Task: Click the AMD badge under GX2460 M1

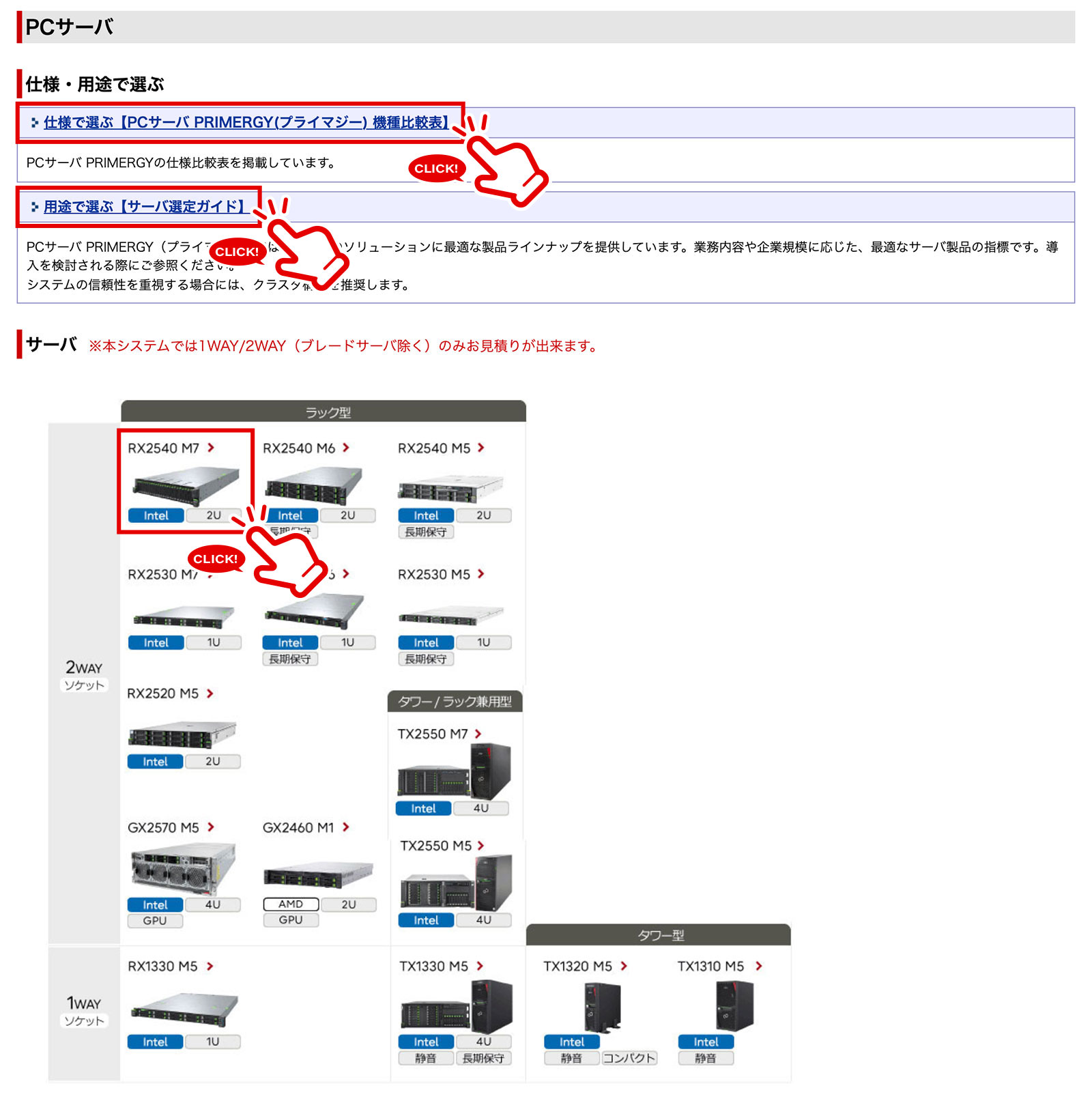Action: 291,904
